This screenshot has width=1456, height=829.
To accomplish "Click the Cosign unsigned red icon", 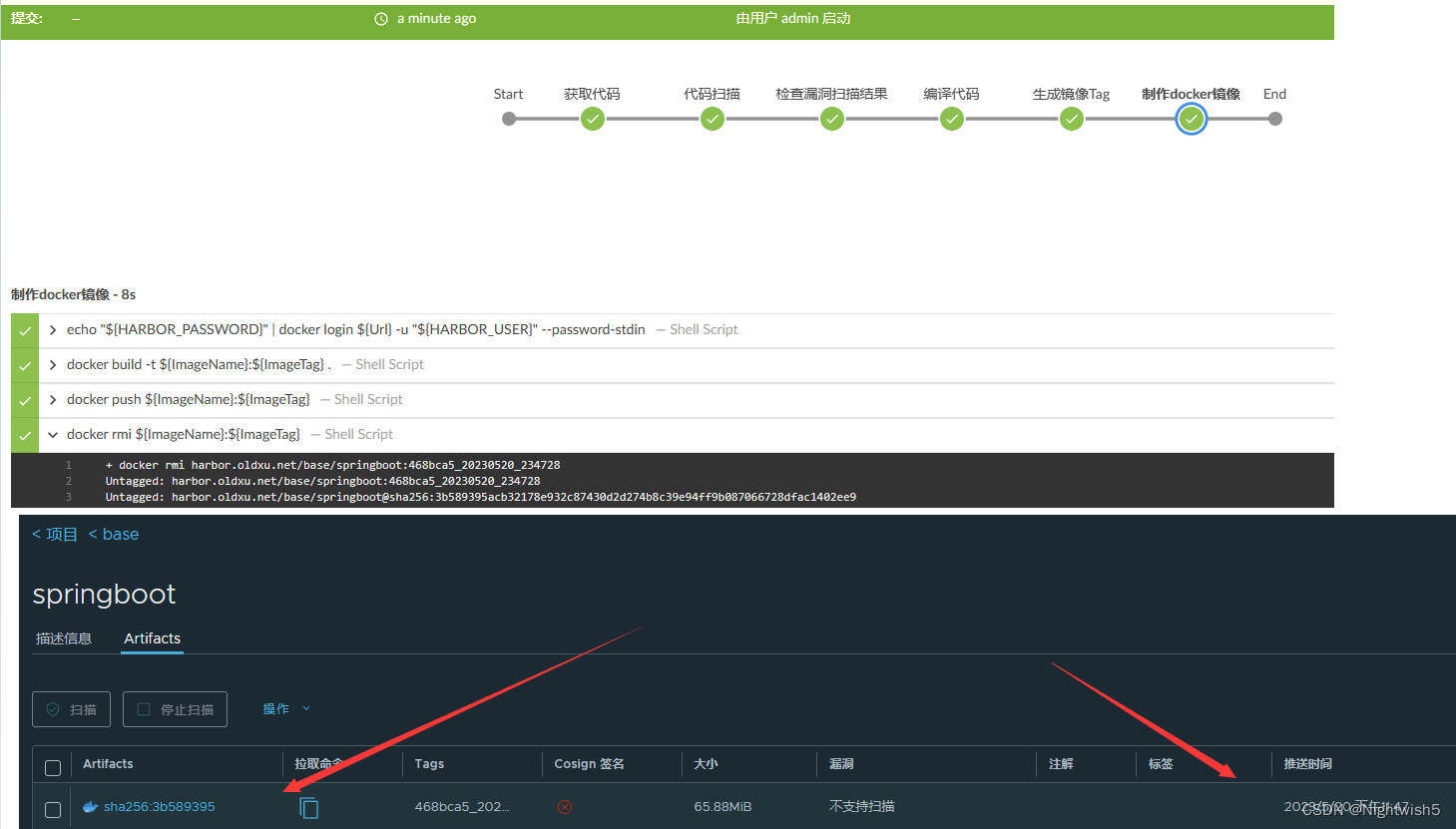I will tap(565, 807).
